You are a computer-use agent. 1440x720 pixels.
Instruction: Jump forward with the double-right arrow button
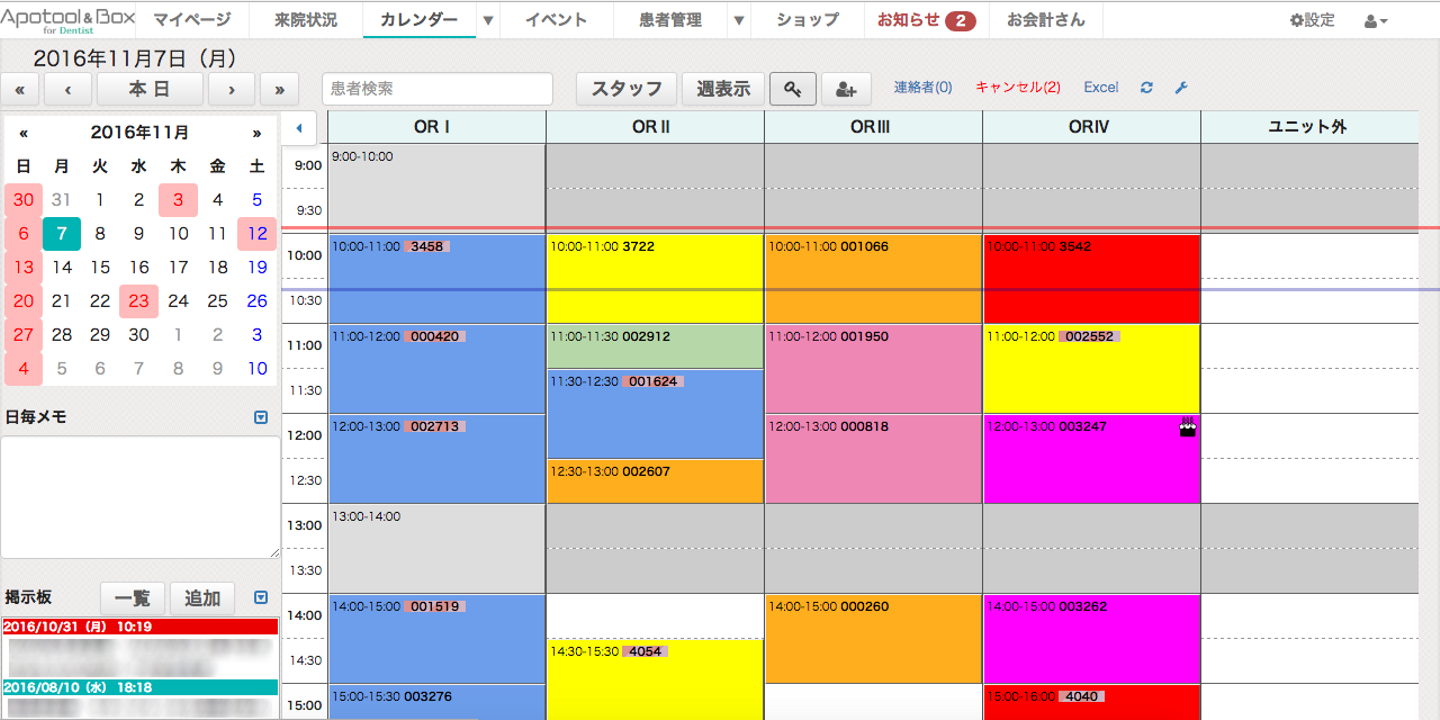tap(280, 89)
